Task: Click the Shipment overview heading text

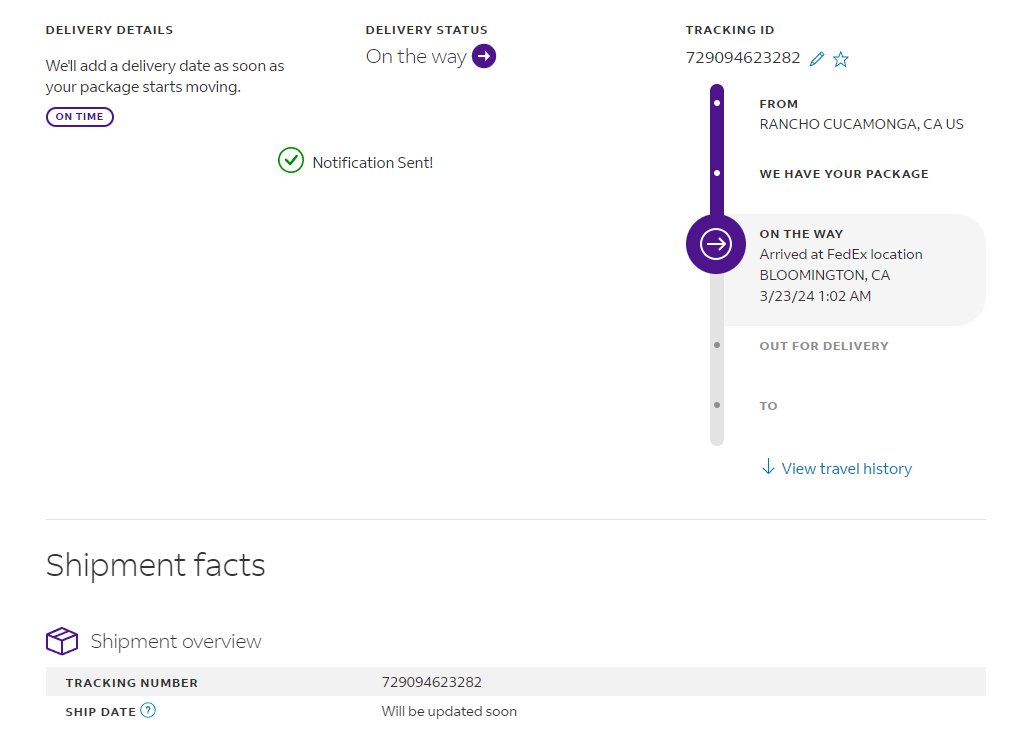Action: coord(176,641)
